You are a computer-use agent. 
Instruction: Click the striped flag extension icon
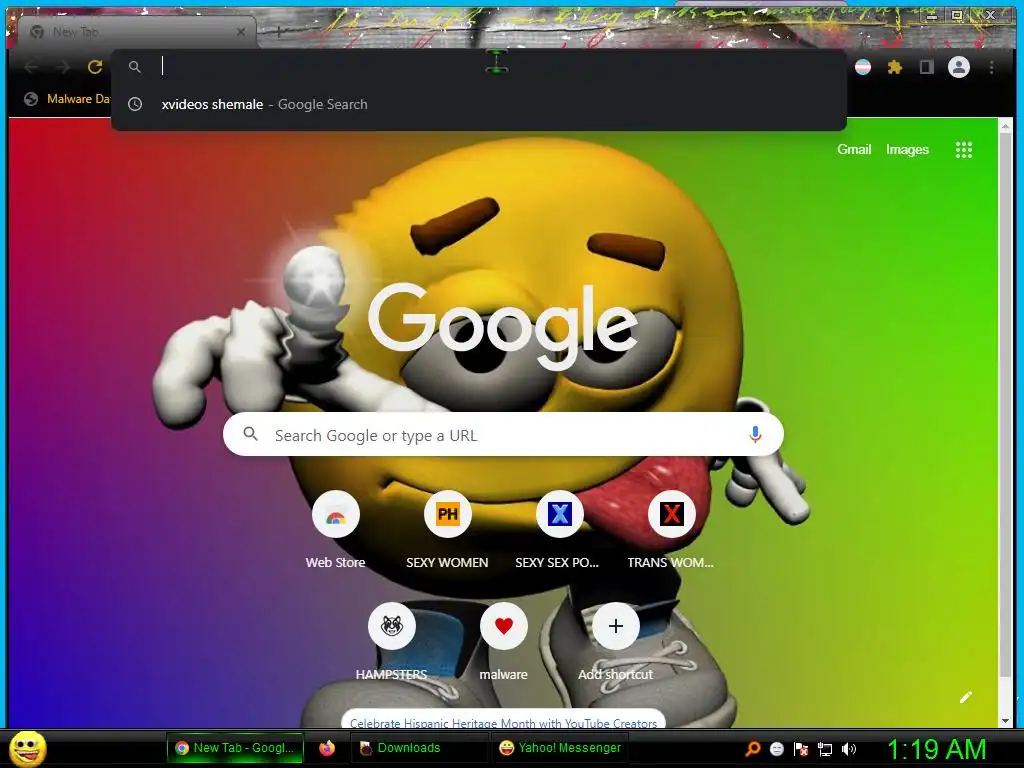[x=863, y=67]
